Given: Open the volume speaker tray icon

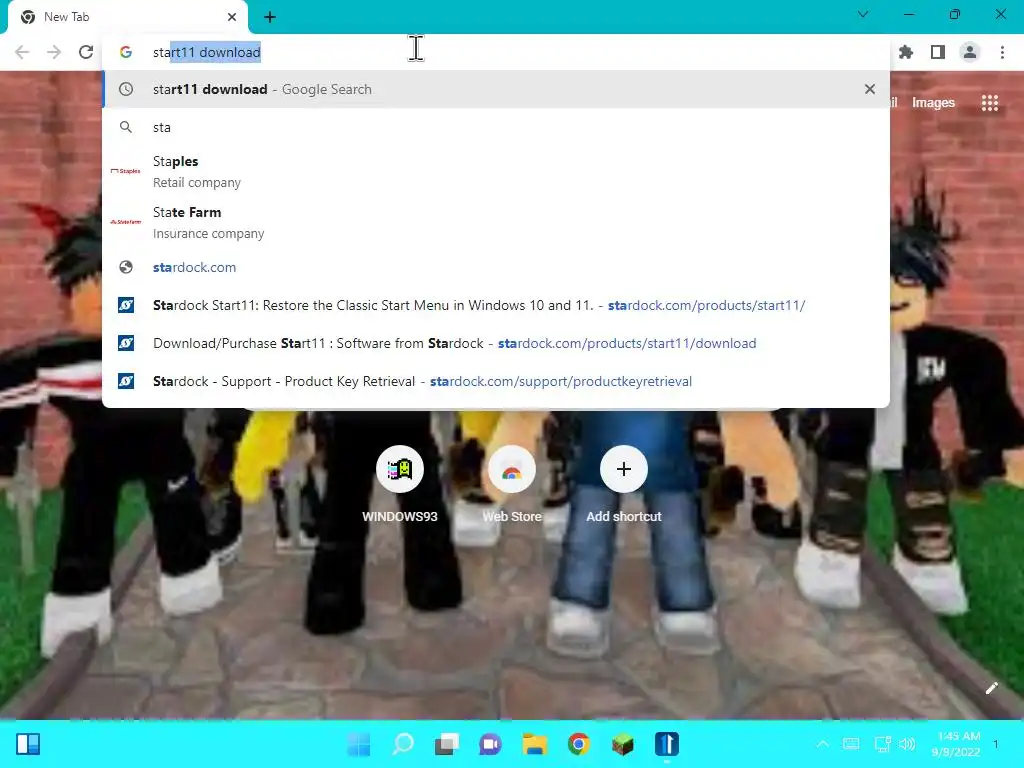Looking at the screenshot, I should point(907,744).
